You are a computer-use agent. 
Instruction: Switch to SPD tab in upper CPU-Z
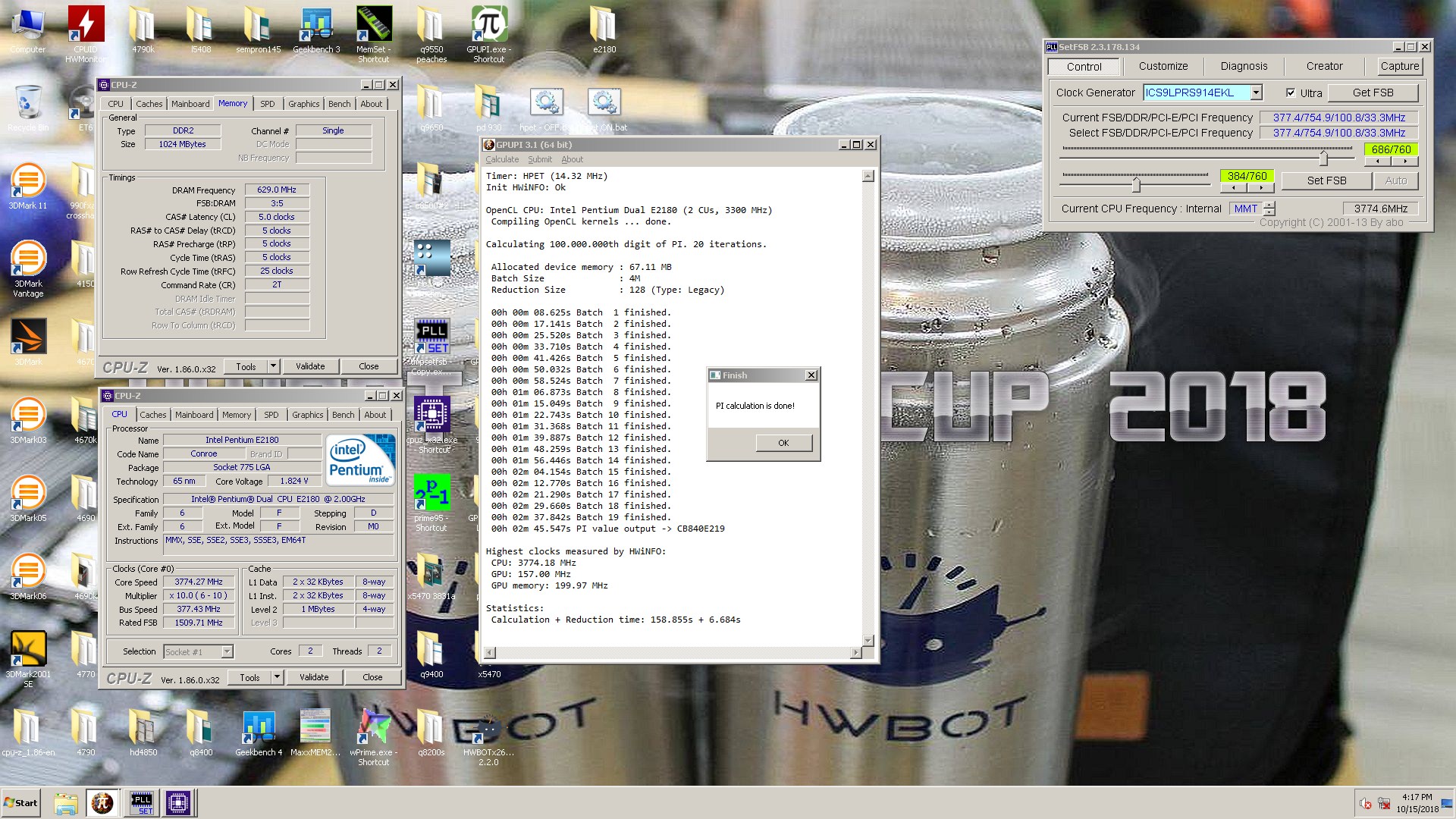(268, 104)
